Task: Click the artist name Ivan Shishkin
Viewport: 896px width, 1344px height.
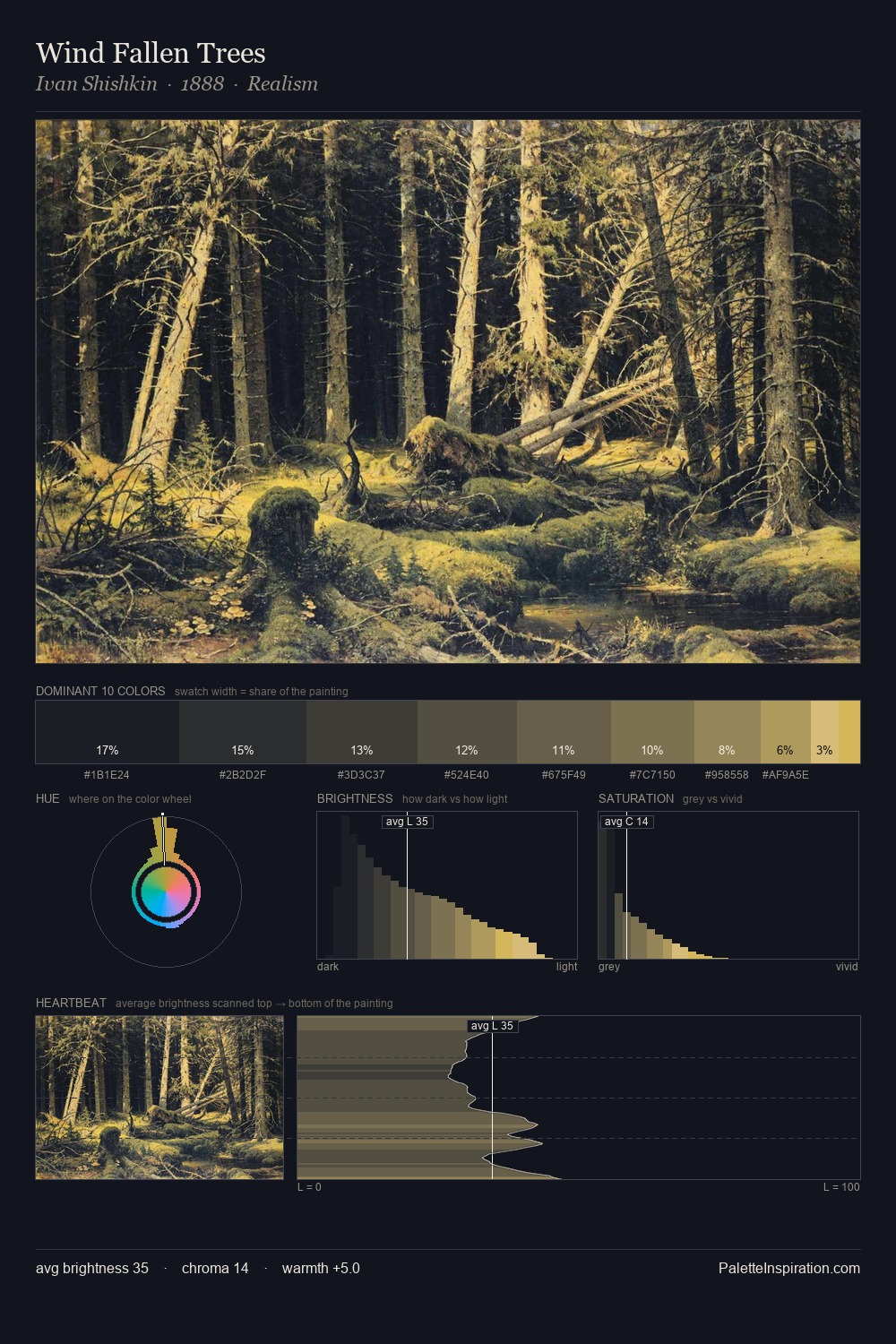Action: (96, 84)
